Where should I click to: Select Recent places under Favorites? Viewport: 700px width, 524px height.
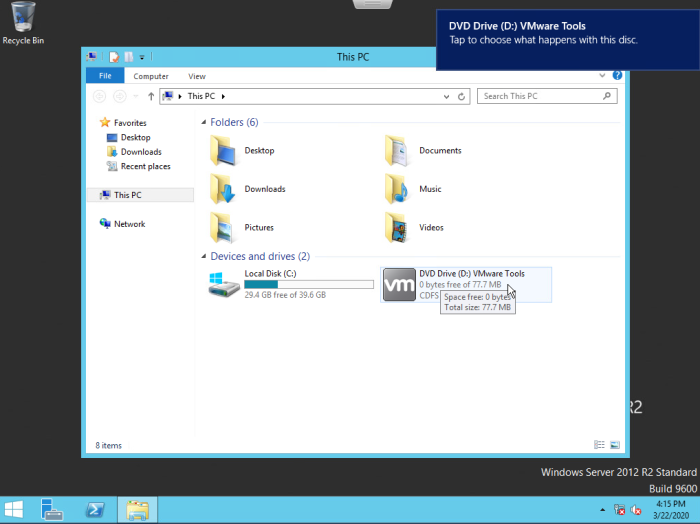tap(146, 166)
